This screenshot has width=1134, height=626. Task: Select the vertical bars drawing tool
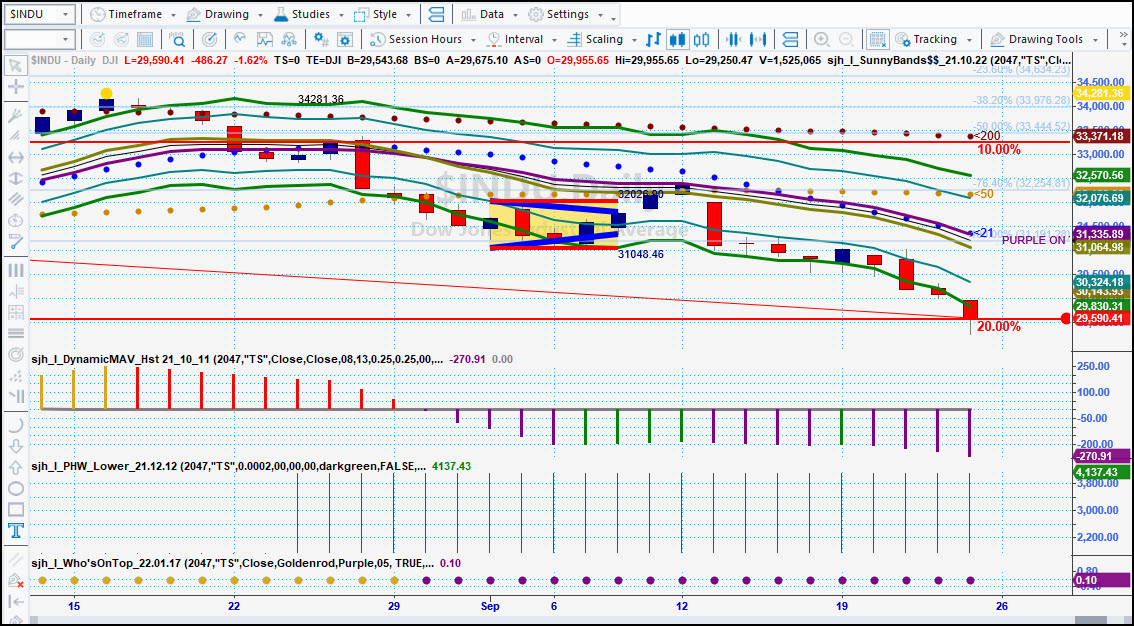(x=15, y=270)
